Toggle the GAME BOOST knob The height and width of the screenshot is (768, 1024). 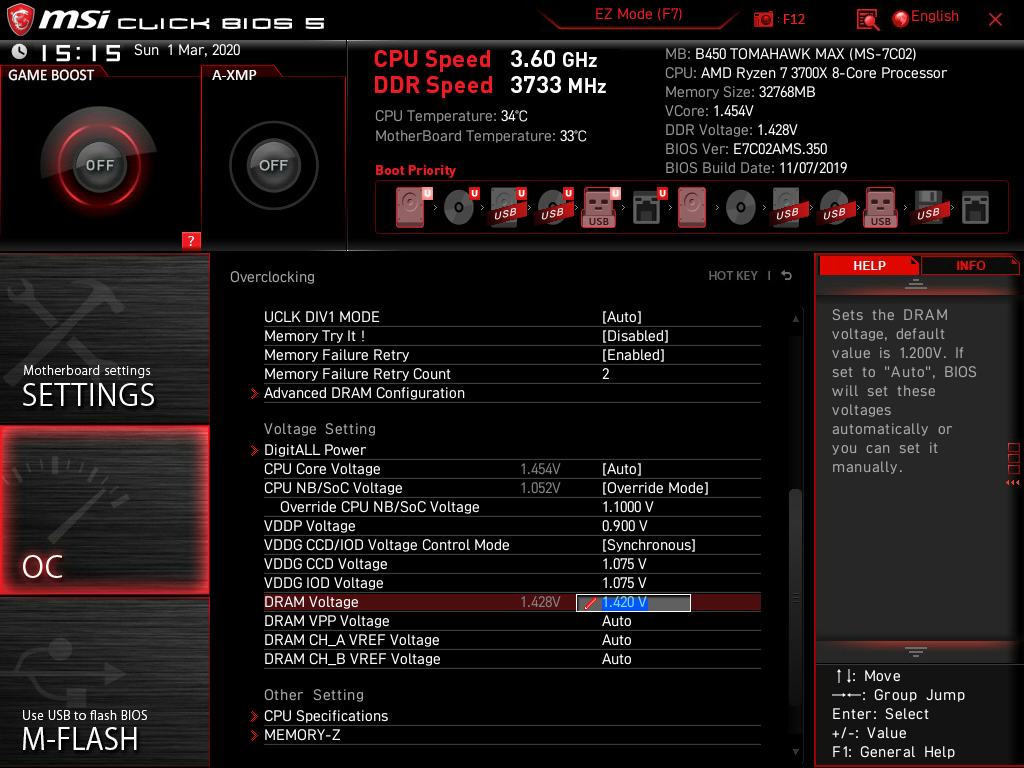99,165
